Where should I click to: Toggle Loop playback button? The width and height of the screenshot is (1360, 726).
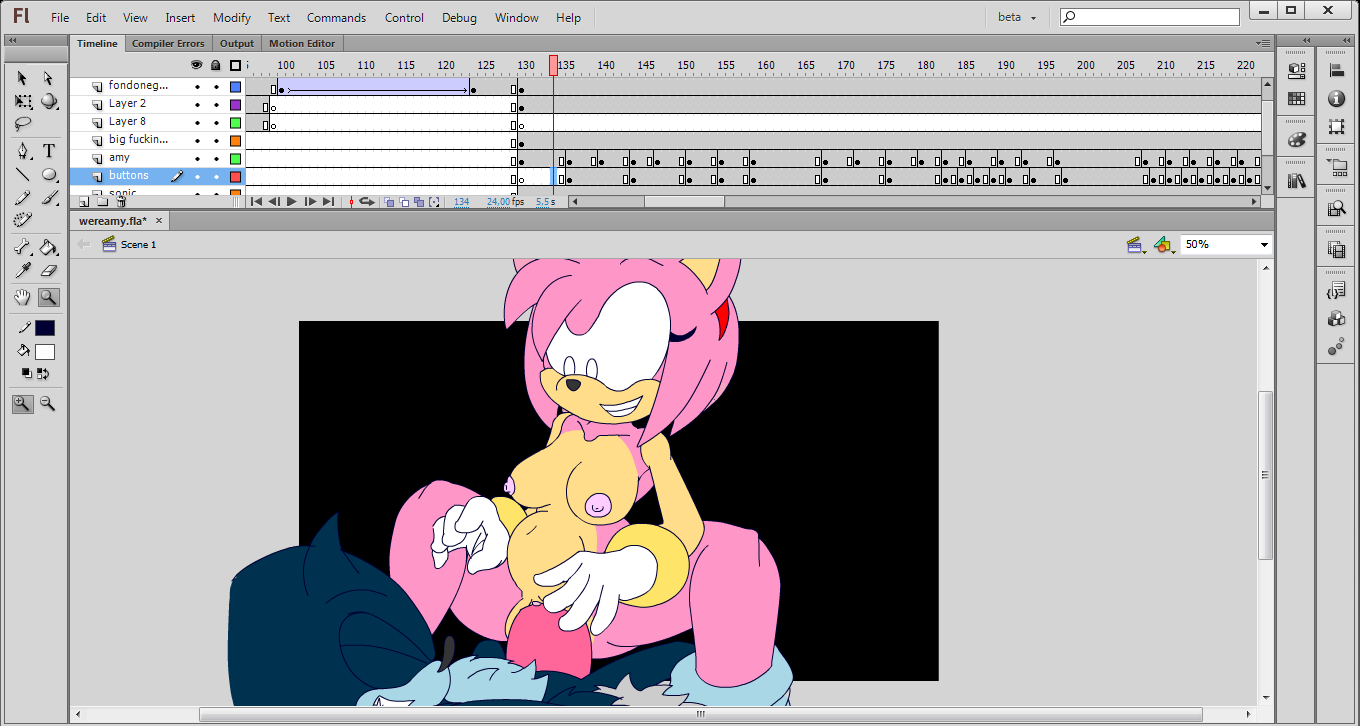click(x=366, y=202)
